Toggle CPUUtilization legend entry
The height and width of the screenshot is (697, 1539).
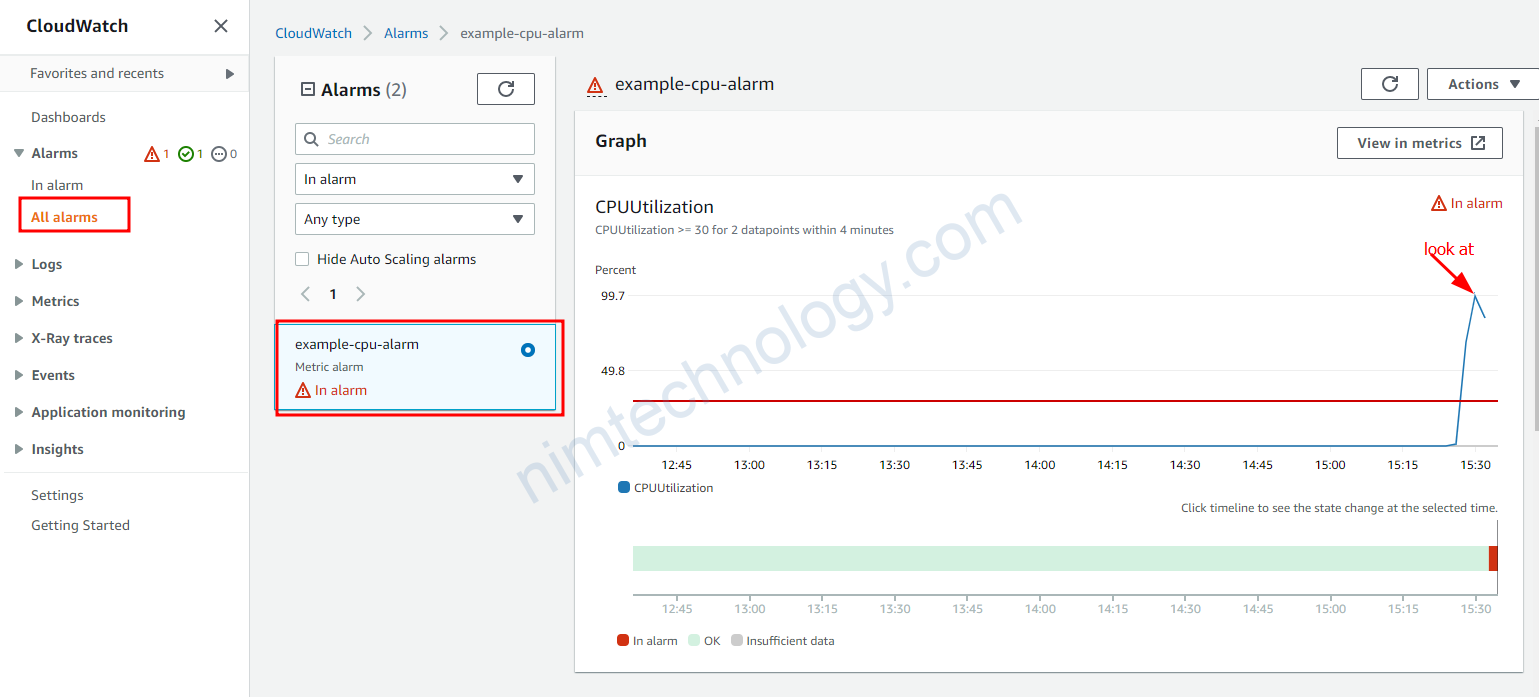666,488
